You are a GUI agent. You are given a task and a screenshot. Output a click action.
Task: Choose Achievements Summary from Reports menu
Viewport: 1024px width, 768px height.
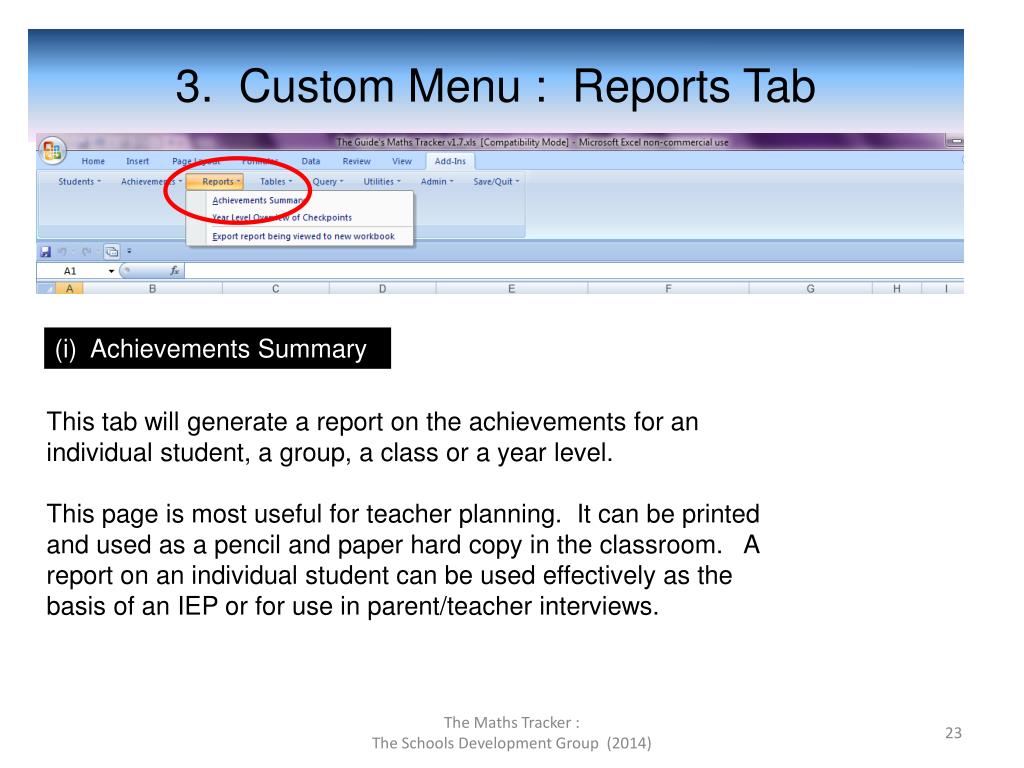coord(258,200)
